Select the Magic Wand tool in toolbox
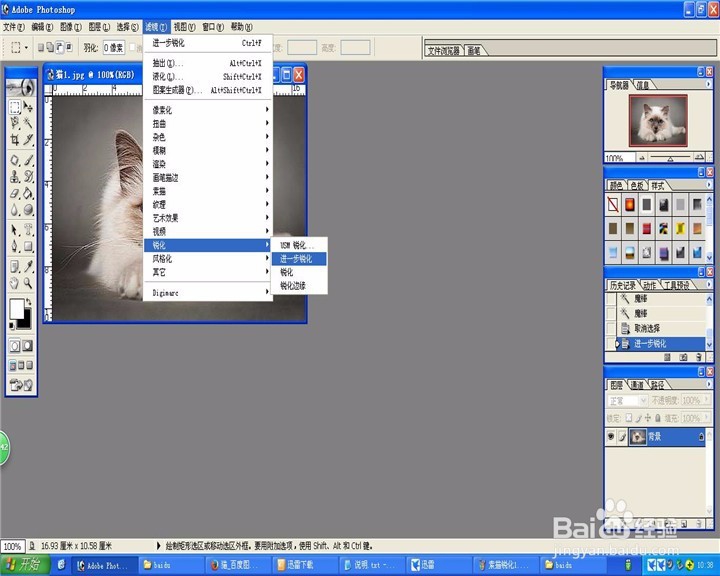Image resolution: width=720 pixels, height=576 pixels. tap(28, 123)
